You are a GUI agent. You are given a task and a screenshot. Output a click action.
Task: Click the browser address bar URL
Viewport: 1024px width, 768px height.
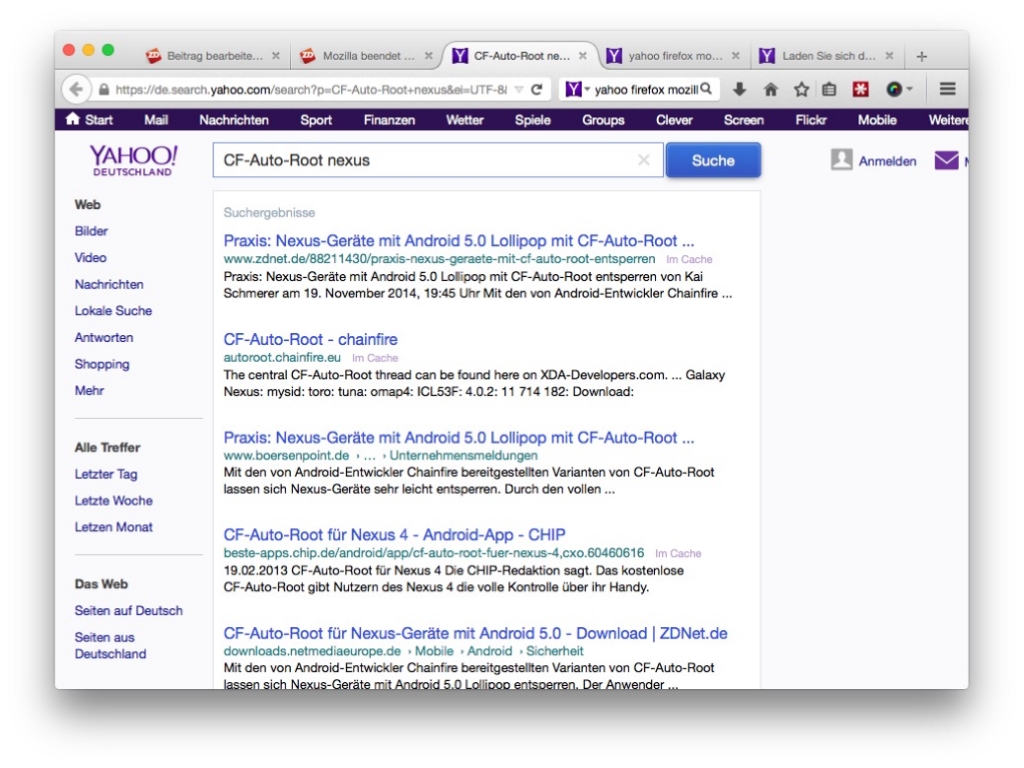[x=311, y=89]
